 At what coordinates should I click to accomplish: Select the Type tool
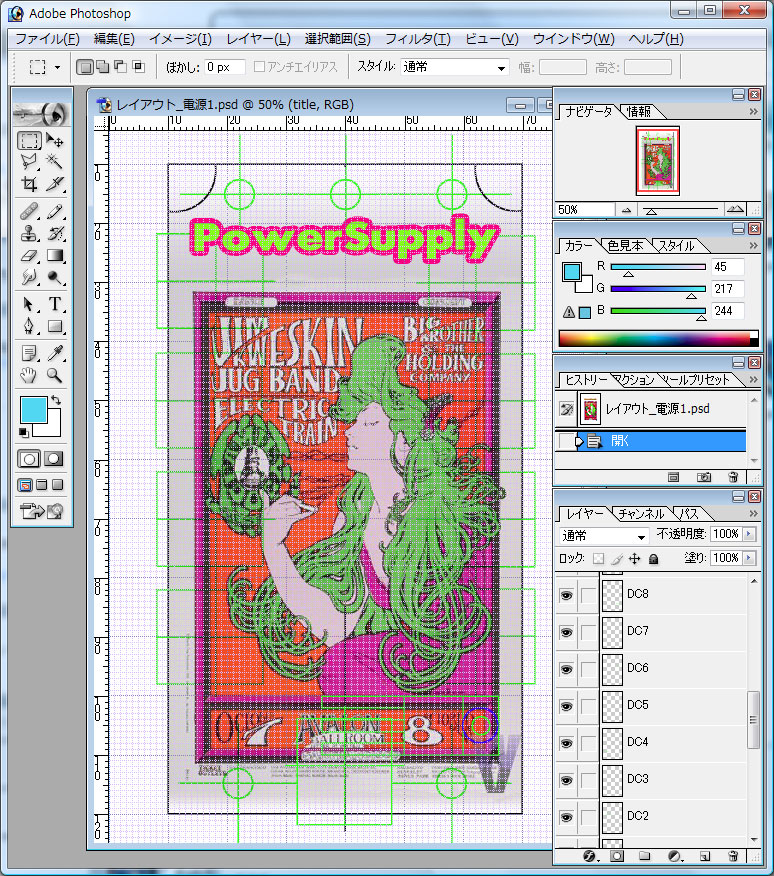tap(55, 304)
